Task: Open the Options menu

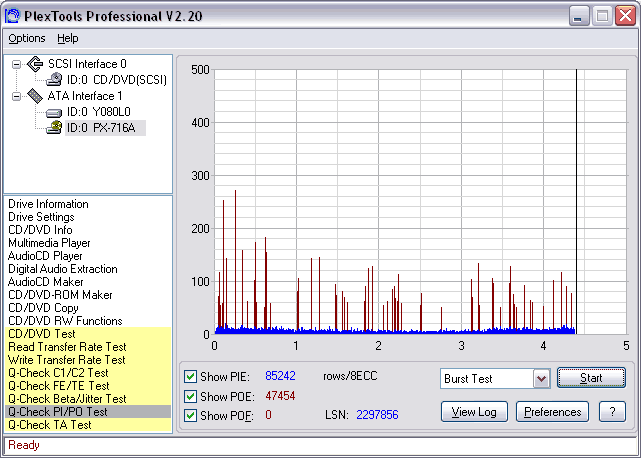Action: pyautogui.click(x=27, y=38)
